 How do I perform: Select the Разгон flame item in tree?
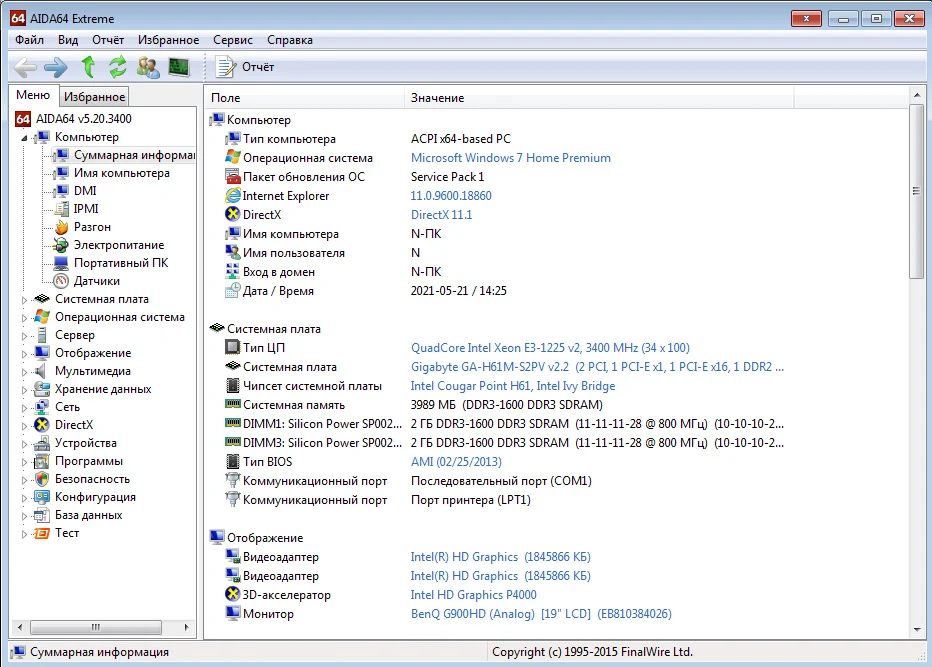click(x=92, y=227)
